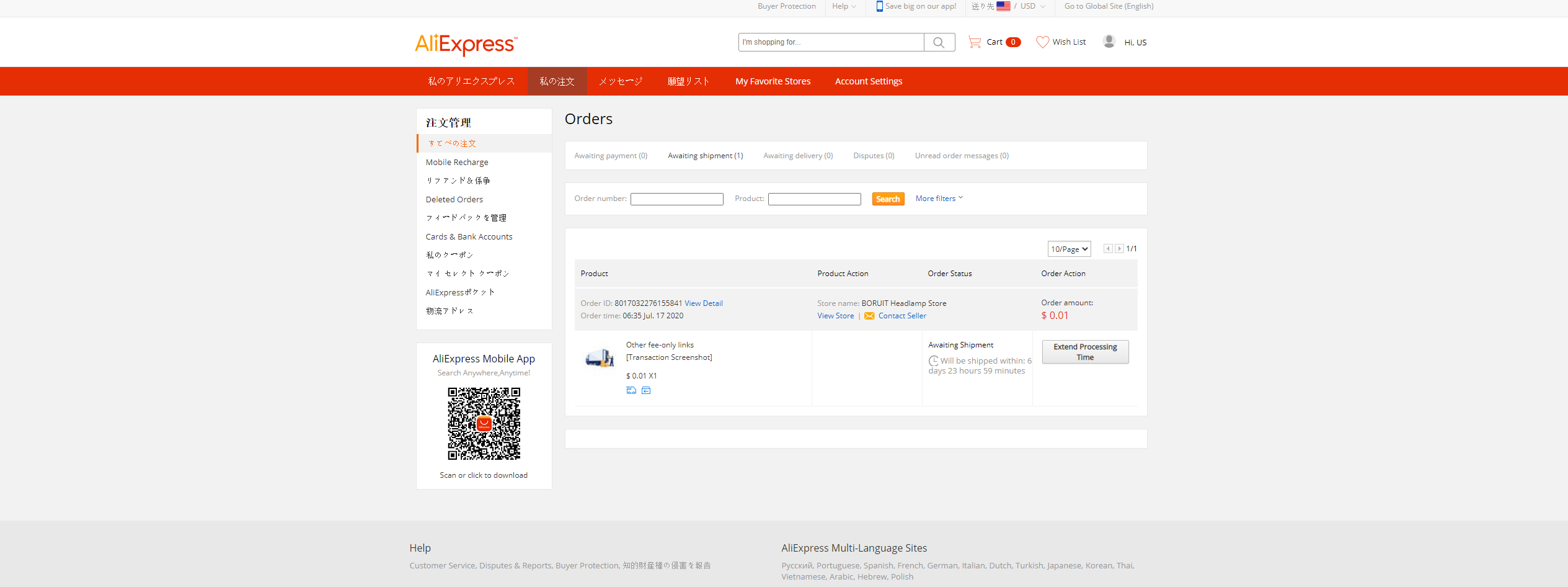Image resolution: width=1568 pixels, height=587 pixels.
Task: Open Cards & Bank Accounts in sidebar
Action: (x=469, y=236)
